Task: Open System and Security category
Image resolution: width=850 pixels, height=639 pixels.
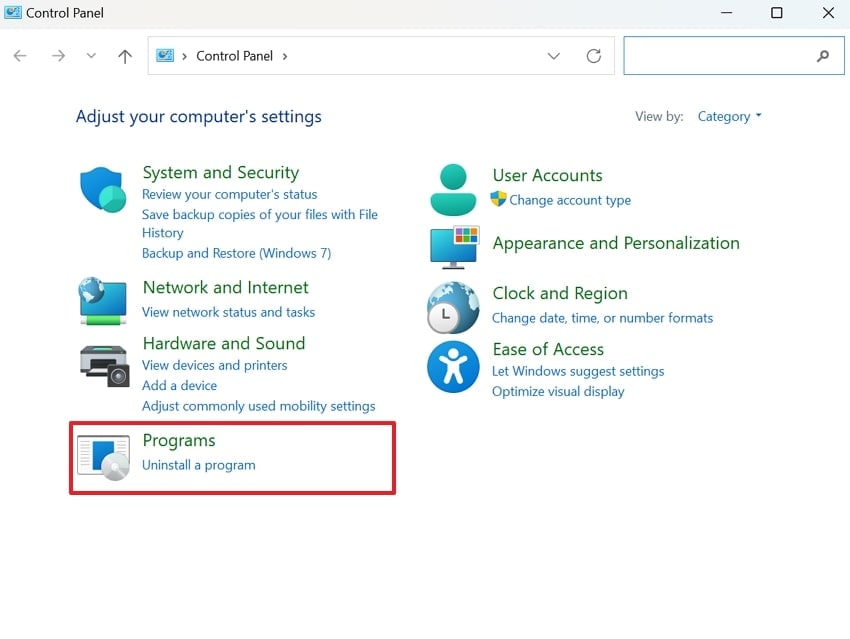Action: tap(221, 172)
